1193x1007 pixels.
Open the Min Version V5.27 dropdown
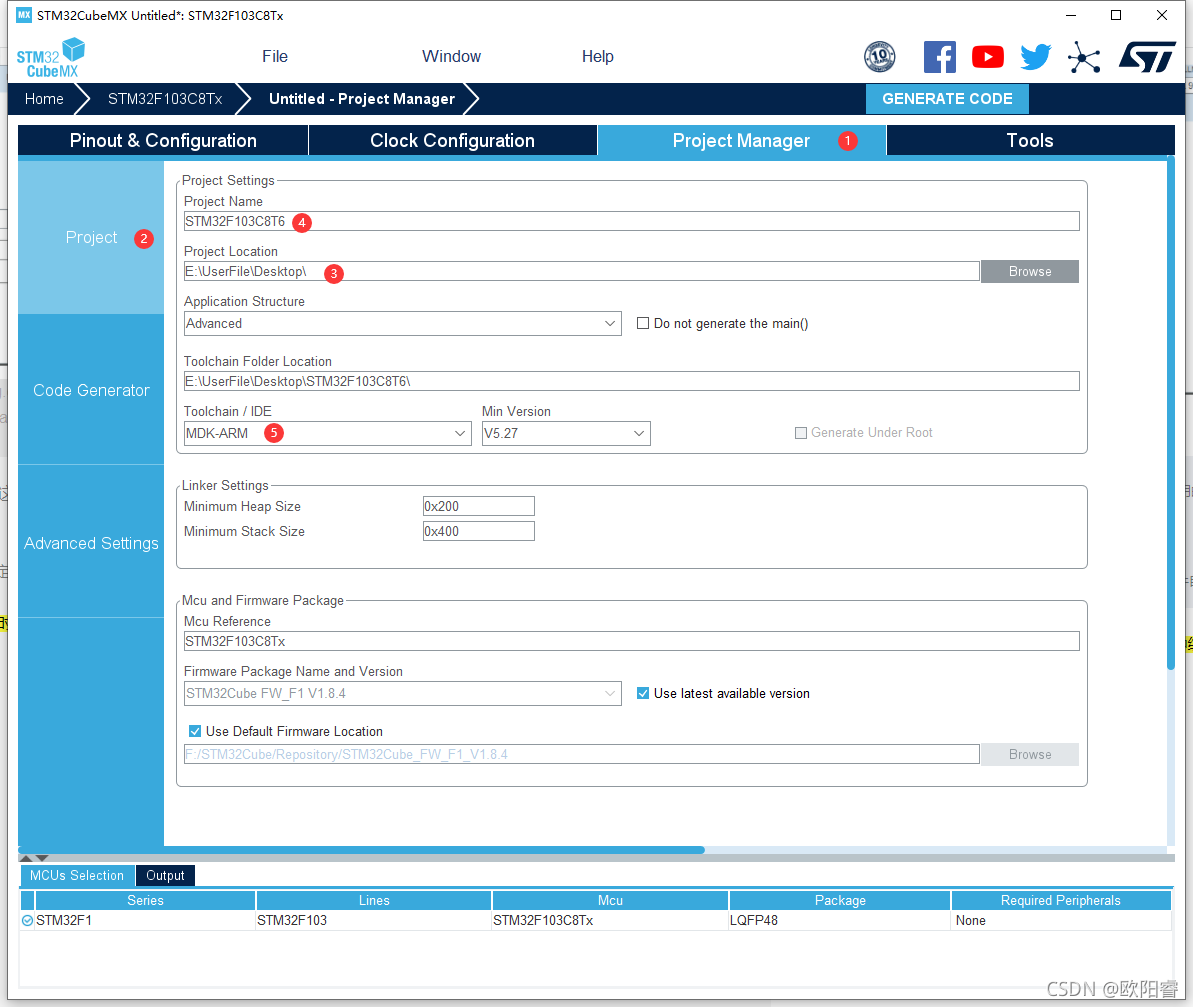pyautogui.click(x=565, y=434)
